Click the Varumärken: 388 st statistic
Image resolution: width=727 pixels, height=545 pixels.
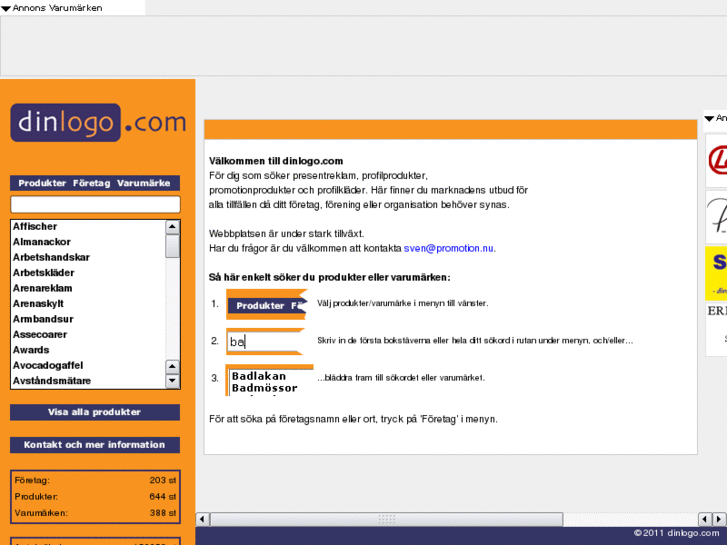[95, 513]
